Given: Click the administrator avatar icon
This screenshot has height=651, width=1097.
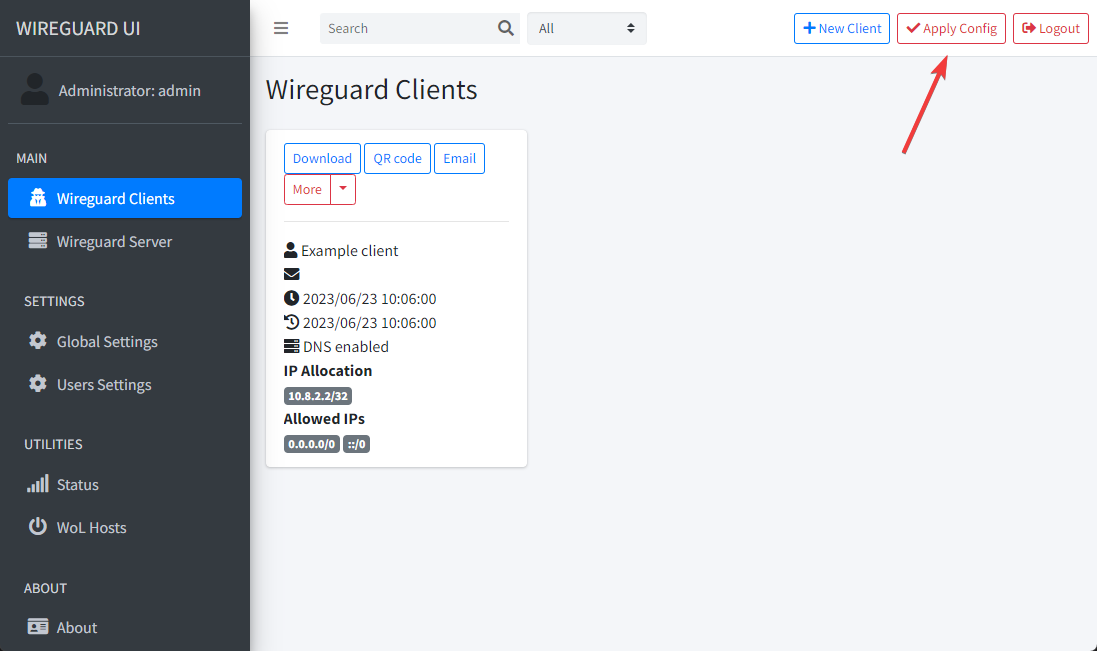Looking at the screenshot, I should tap(34, 90).
